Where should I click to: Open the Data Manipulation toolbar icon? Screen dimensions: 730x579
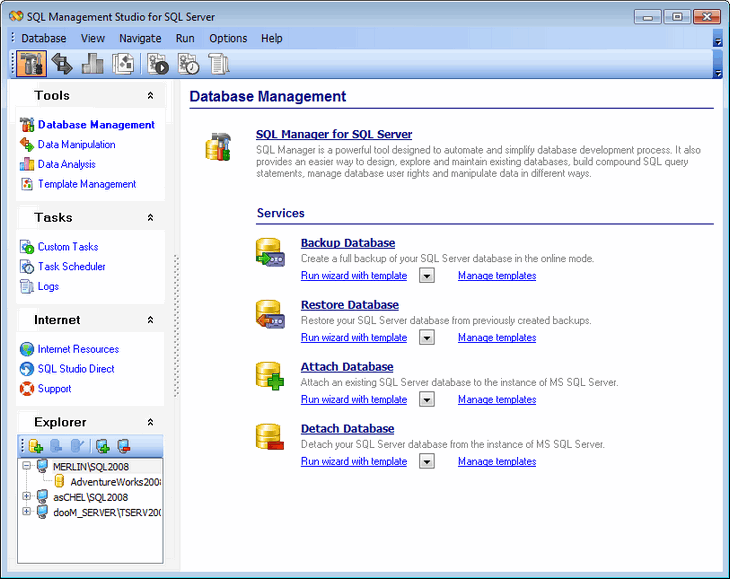click(x=62, y=64)
